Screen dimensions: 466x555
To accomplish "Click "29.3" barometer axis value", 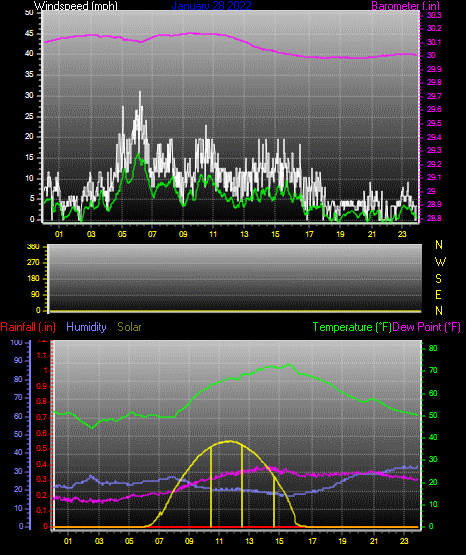I will click(x=434, y=150).
